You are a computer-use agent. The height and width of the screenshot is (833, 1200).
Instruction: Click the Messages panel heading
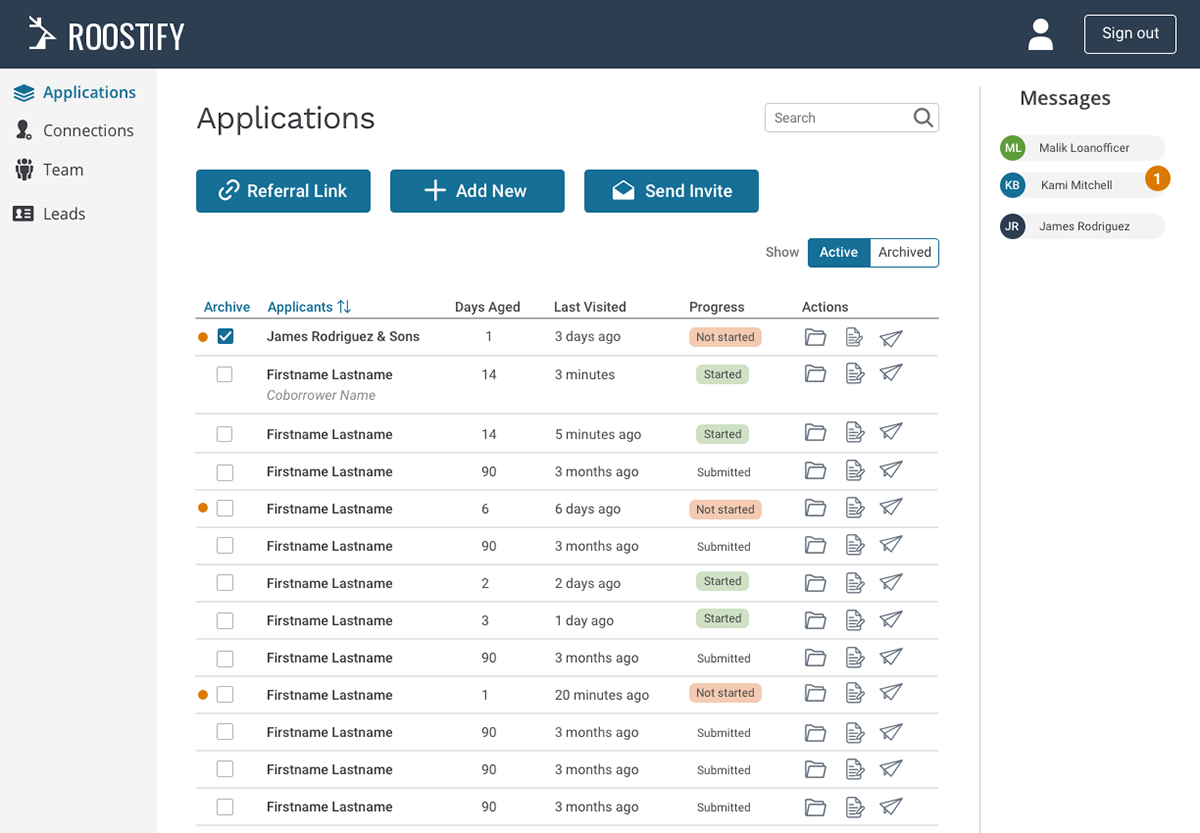click(1065, 98)
